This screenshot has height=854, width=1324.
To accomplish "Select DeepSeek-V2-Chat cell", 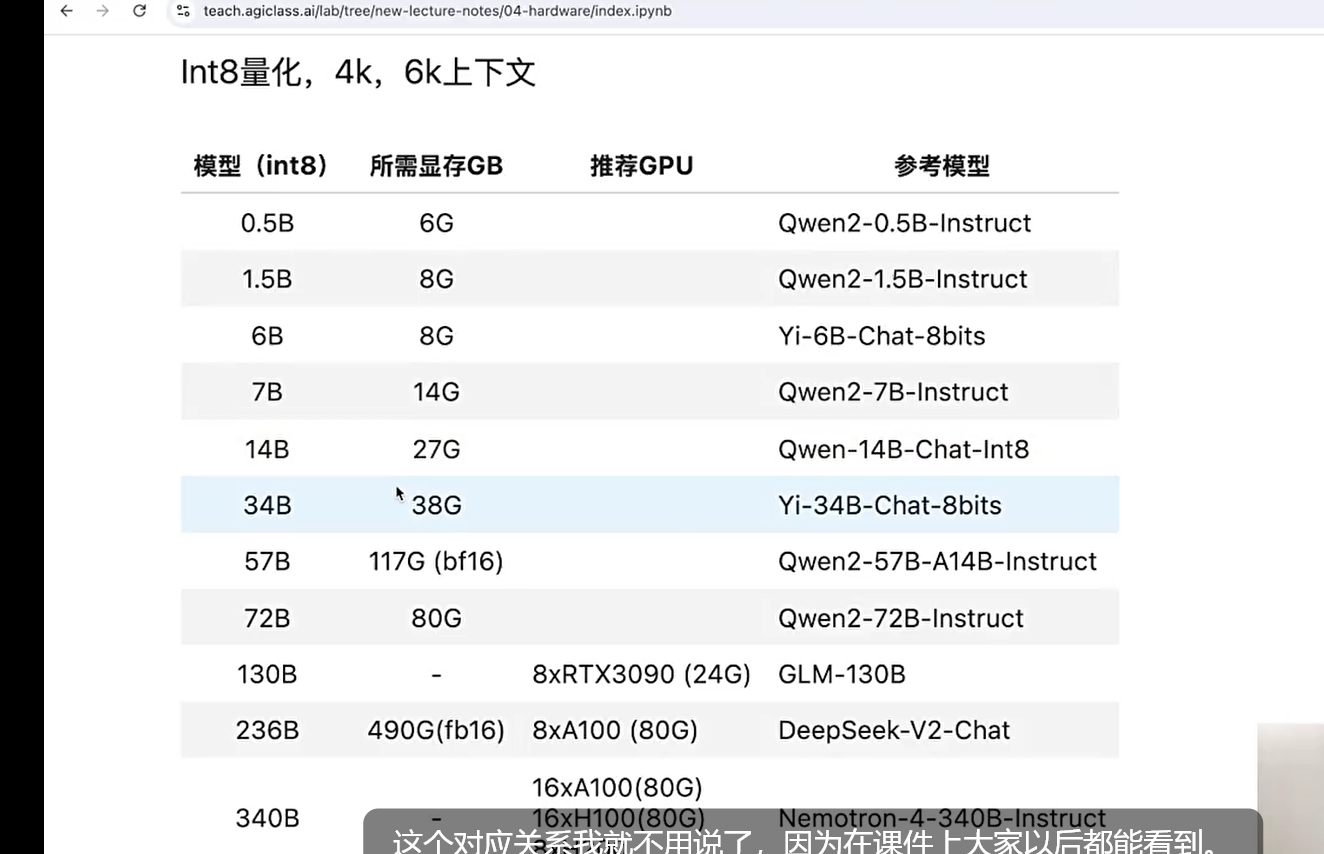I will pyautogui.click(x=894, y=731).
